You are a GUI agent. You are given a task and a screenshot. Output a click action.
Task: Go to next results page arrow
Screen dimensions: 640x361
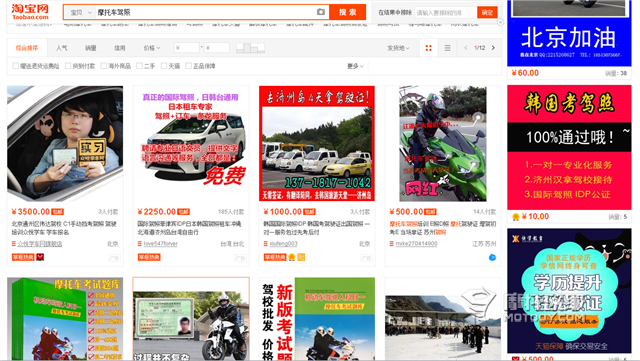point(493,48)
